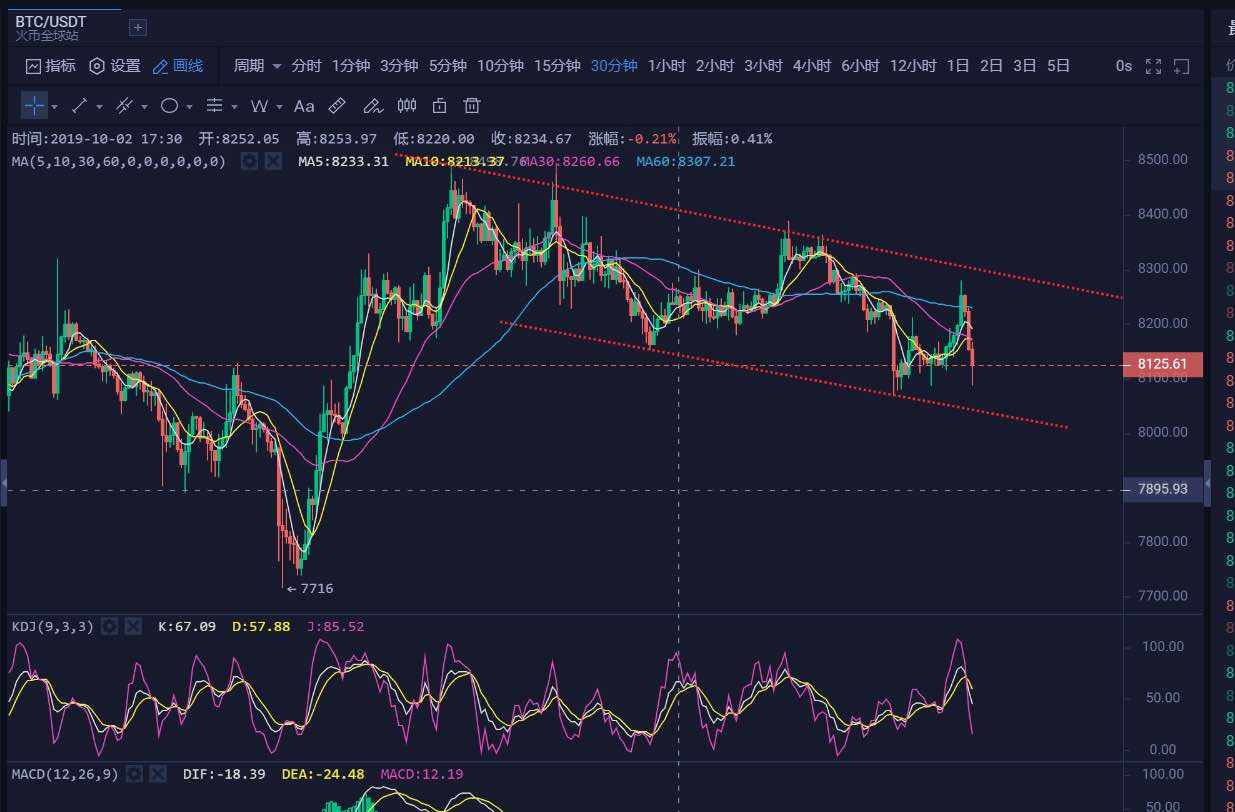Switch to the 2日 timeframe

click(x=992, y=66)
